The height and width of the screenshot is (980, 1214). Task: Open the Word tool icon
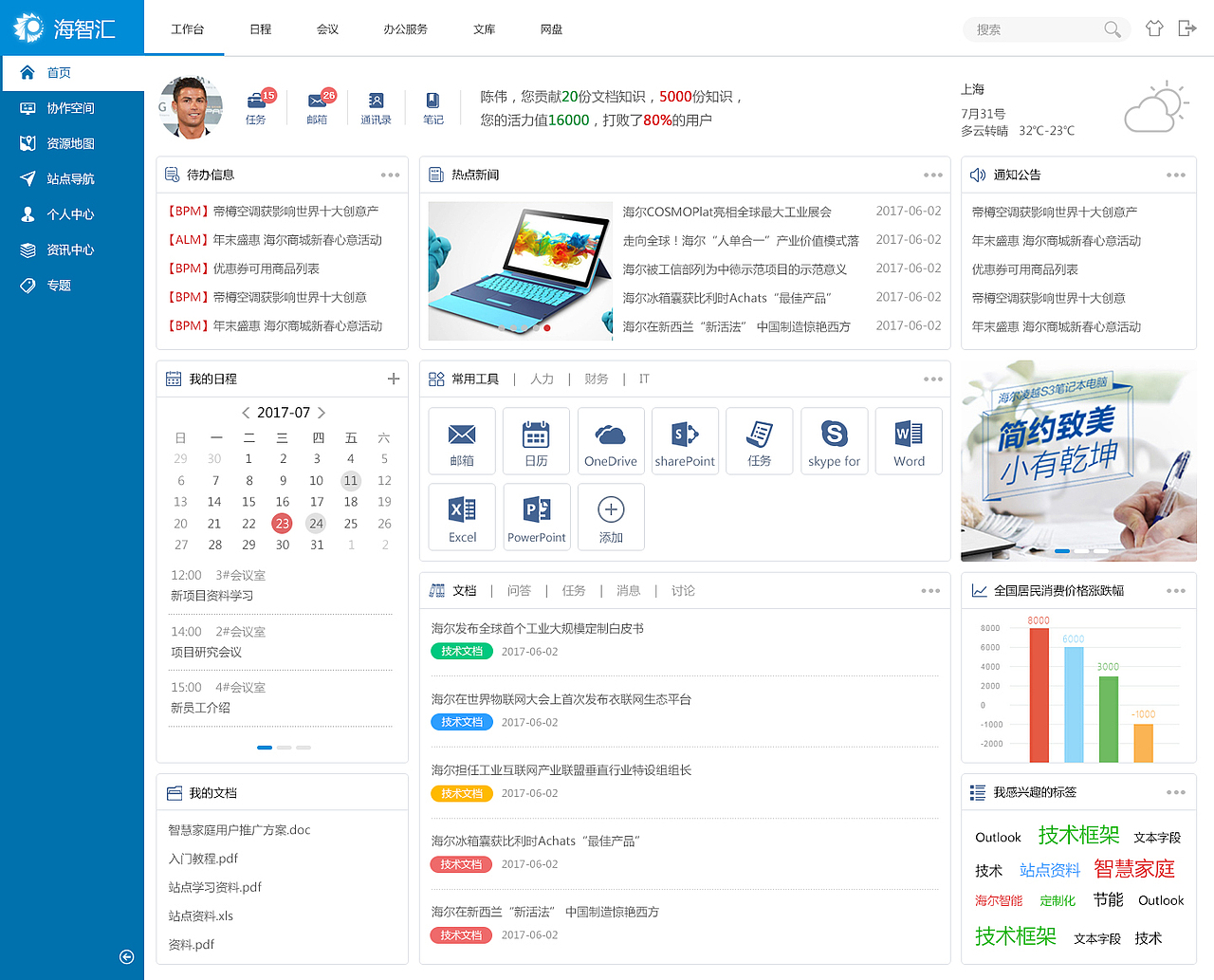[909, 440]
